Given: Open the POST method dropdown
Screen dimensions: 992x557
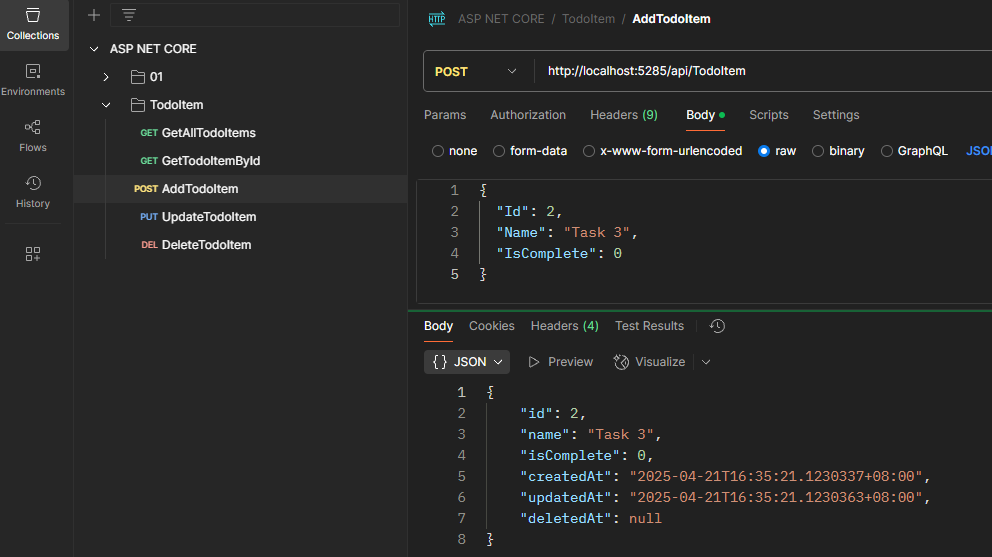Looking at the screenshot, I should click(476, 71).
